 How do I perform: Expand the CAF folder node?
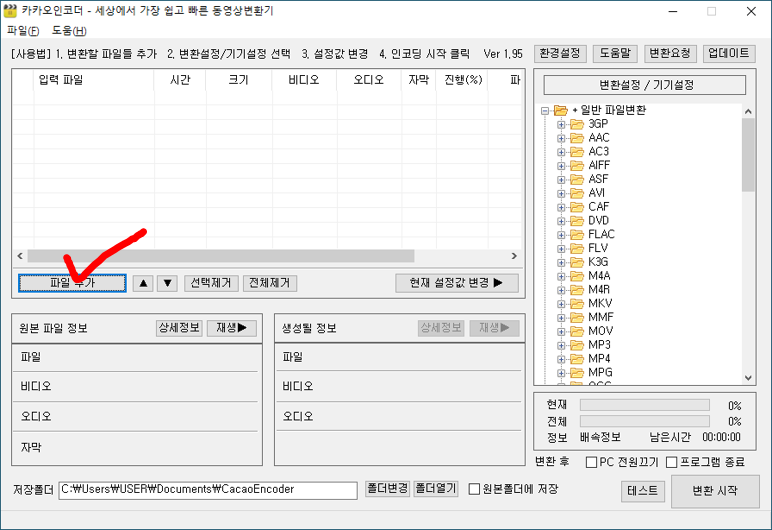coord(561,207)
